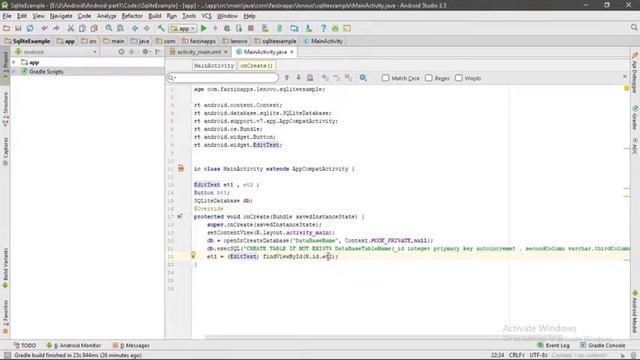Click the Make Project hammer icon
This screenshot has height=360, width=640.
tap(161, 29)
